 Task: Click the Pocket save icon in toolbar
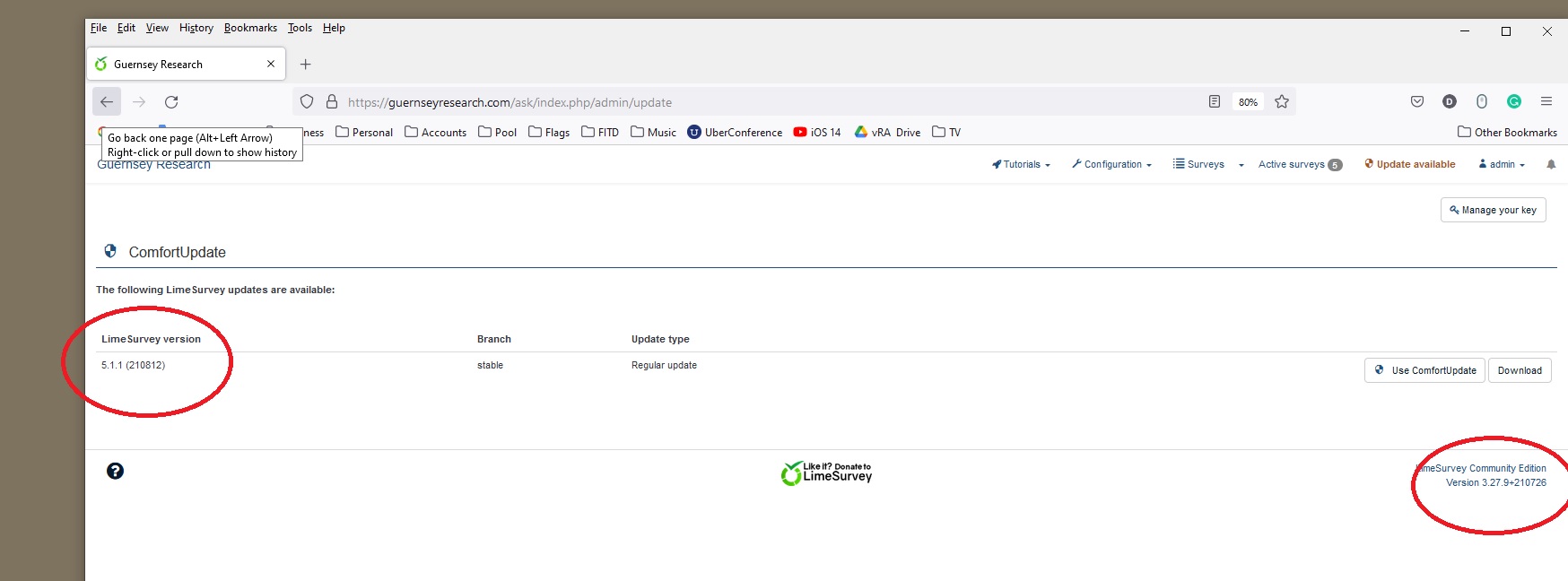[1417, 101]
